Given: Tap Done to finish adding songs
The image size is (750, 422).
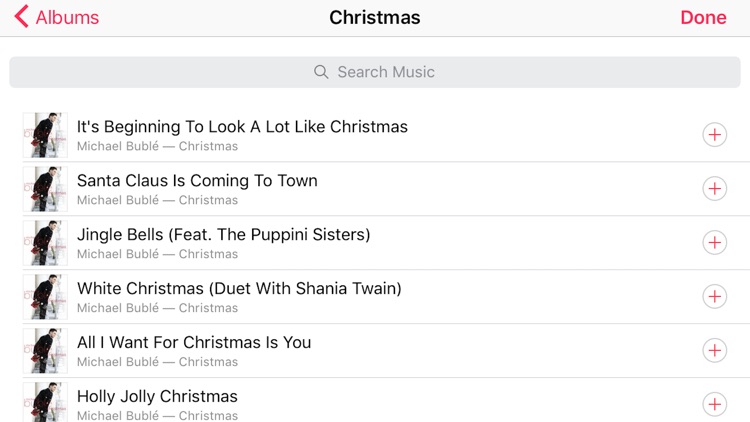Looking at the screenshot, I should [x=703, y=17].
